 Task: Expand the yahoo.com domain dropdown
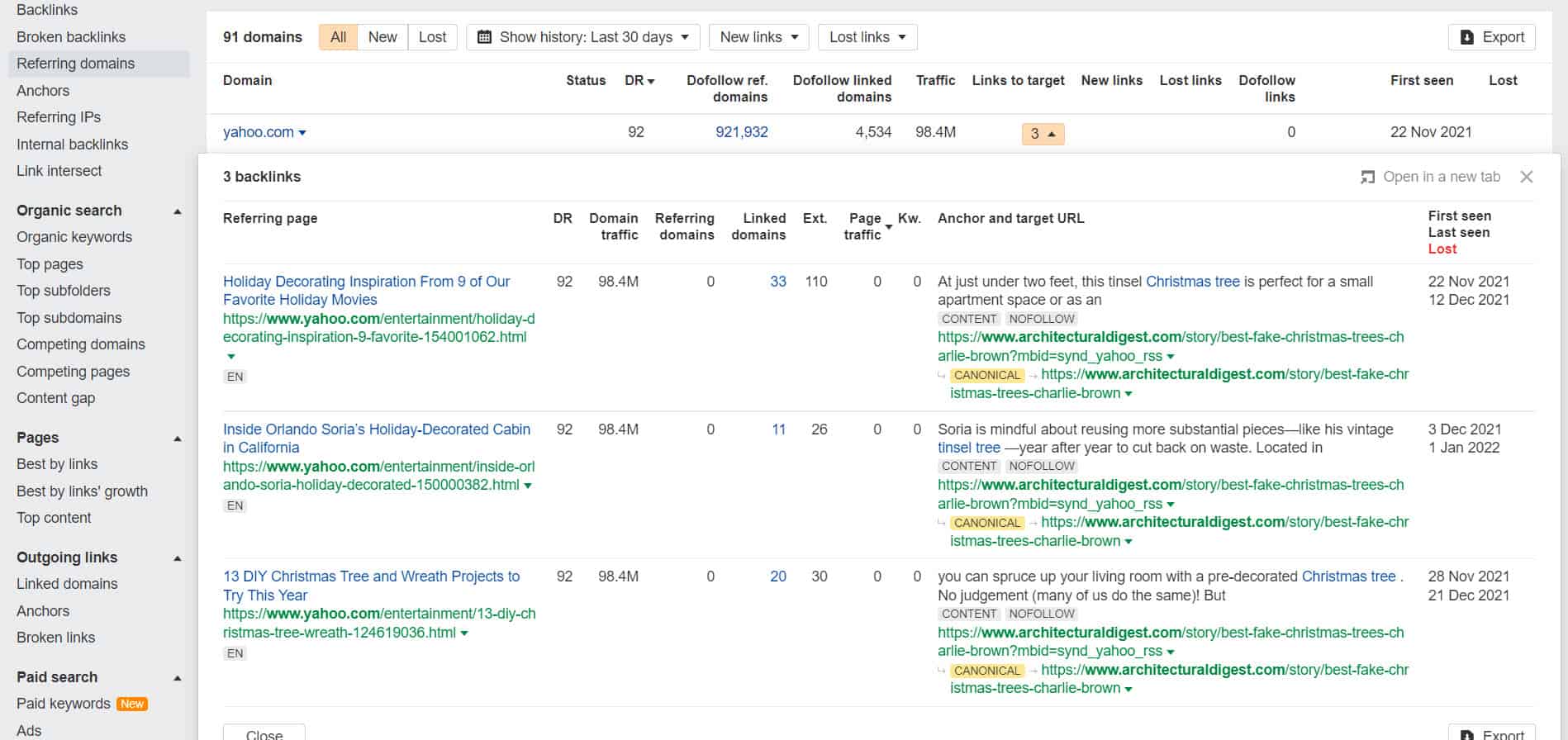(302, 133)
